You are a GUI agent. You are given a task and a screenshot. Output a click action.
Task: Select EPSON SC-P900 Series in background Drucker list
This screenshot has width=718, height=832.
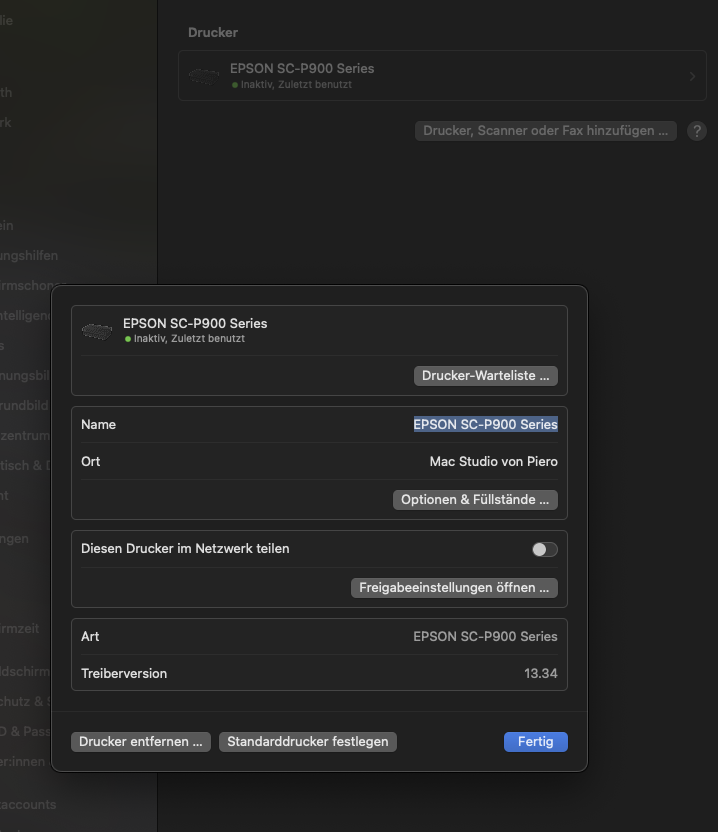tap(442, 76)
